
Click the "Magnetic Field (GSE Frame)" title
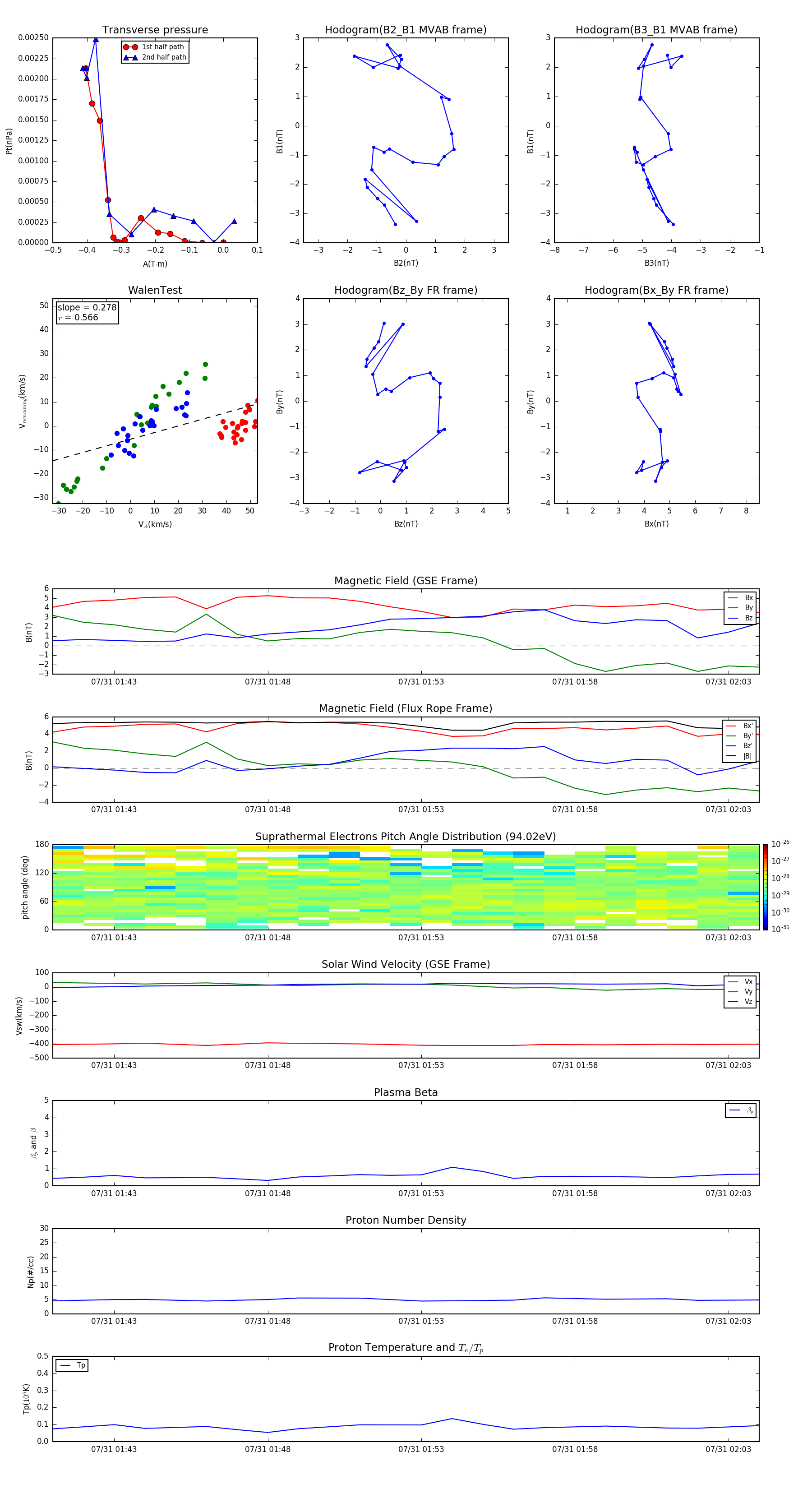pyautogui.click(x=406, y=581)
